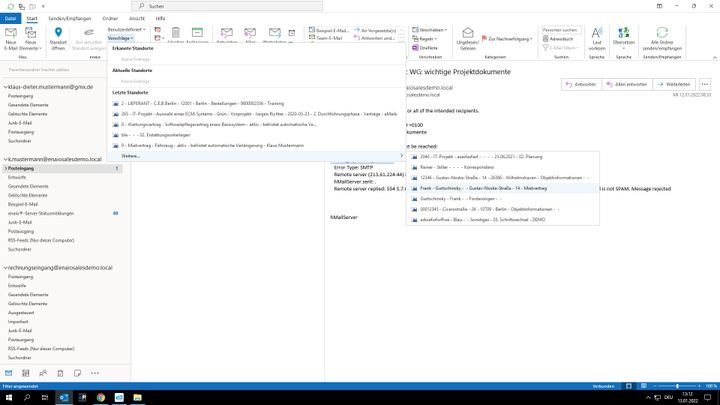Click the Neue E-Mail icon

tap(11, 33)
